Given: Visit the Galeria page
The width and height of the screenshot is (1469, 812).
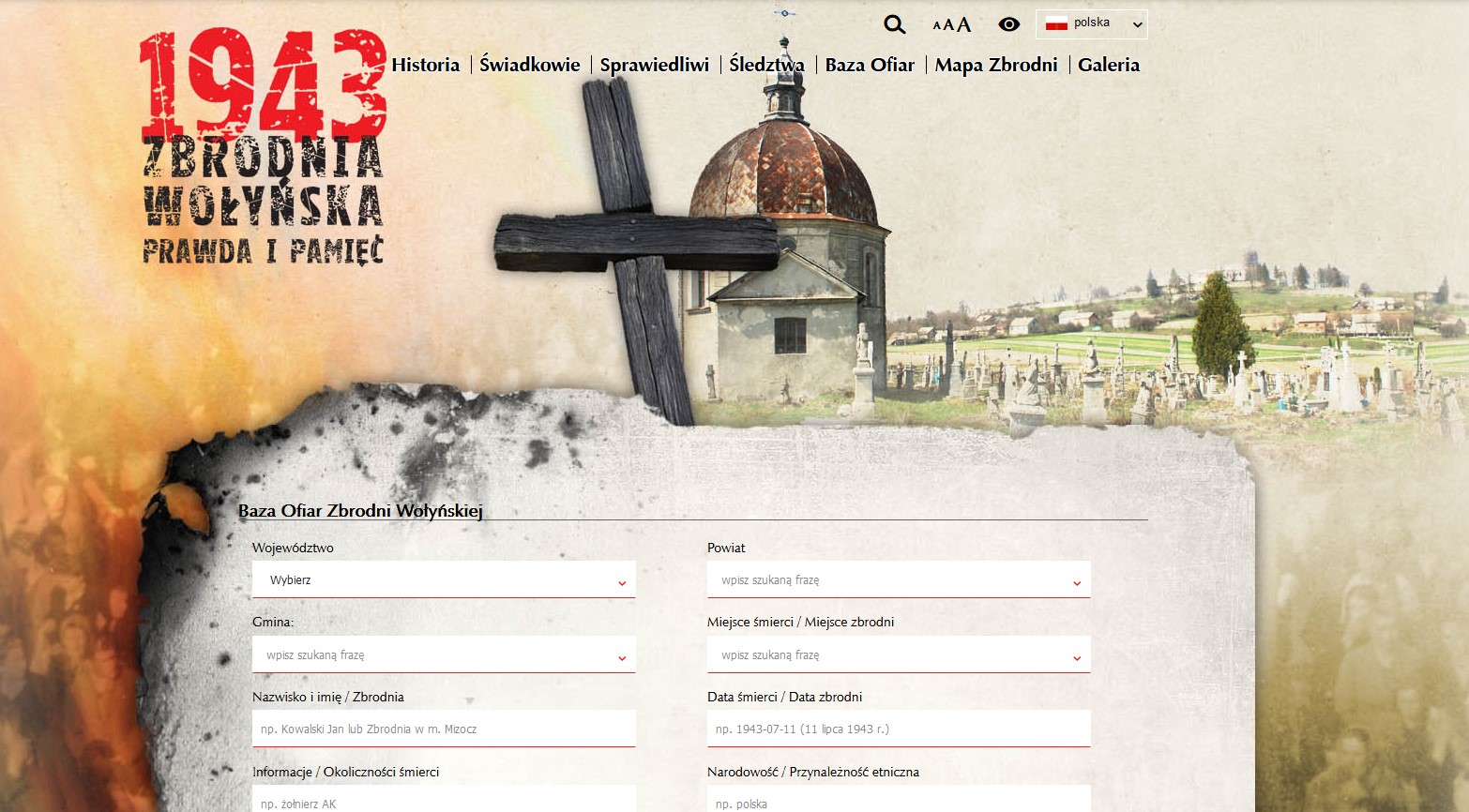Looking at the screenshot, I should click(1108, 65).
